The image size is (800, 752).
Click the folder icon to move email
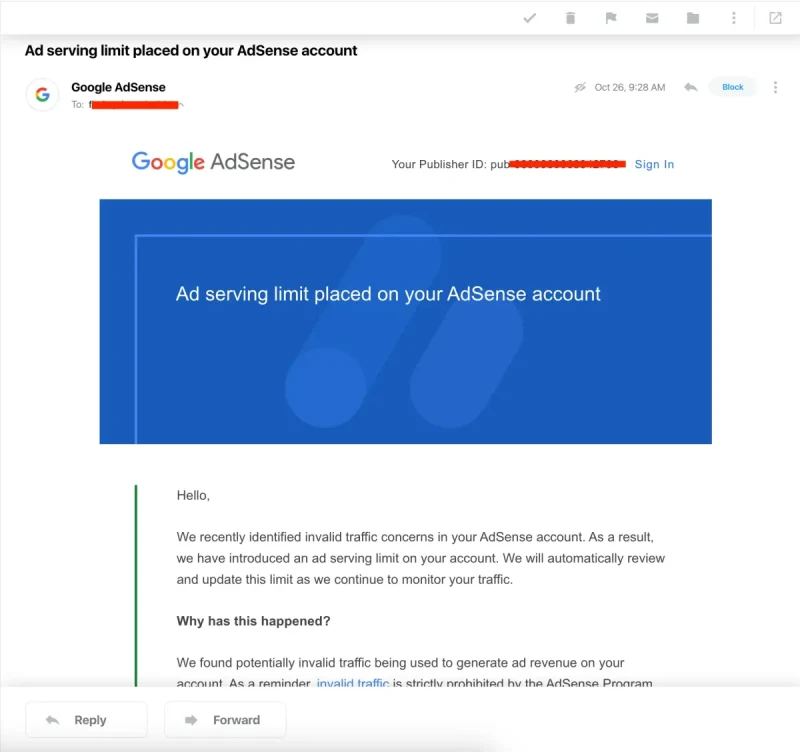(x=693, y=18)
